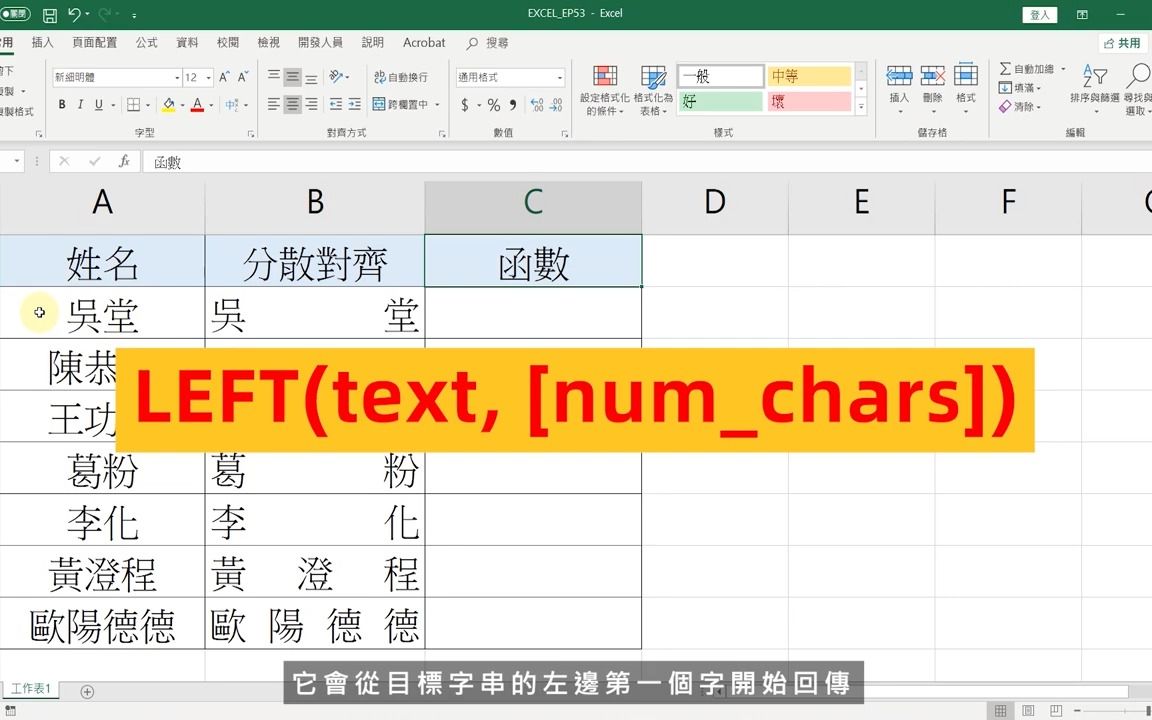The height and width of the screenshot is (720, 1152).
Task: Switch to the 插入 ribbon tab
Action: (x=41, y=42)
